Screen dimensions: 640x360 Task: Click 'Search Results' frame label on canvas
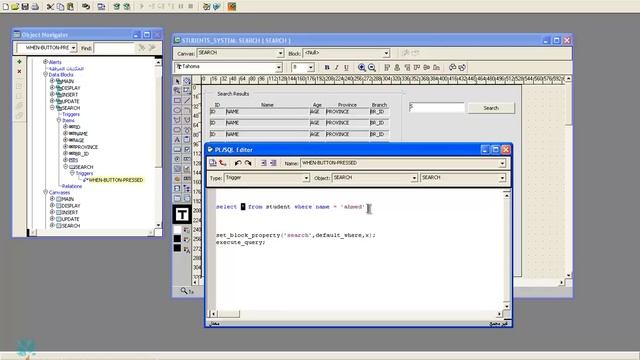[x=233, y=94]
